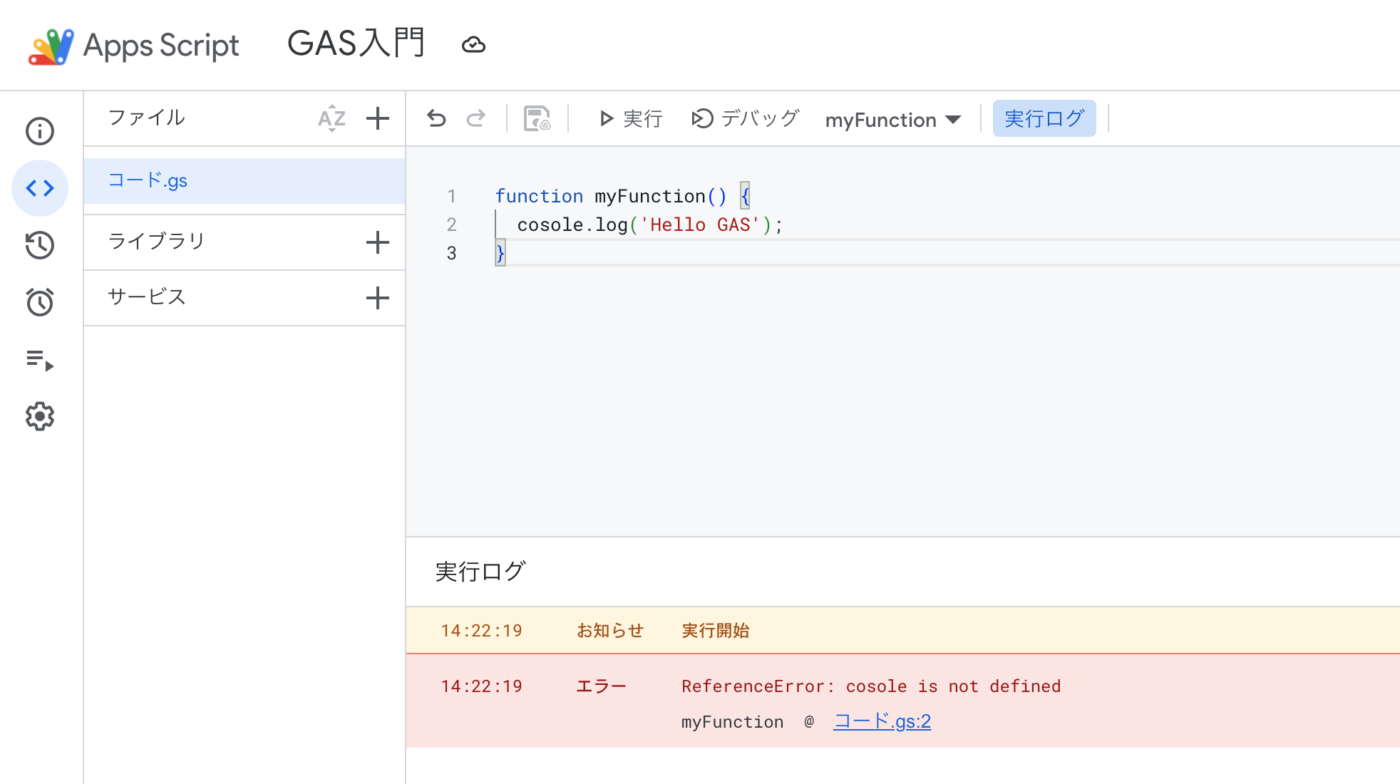Add a library with plus button
This screenshot has width=1400, height=784.
(x=377, y=242)
